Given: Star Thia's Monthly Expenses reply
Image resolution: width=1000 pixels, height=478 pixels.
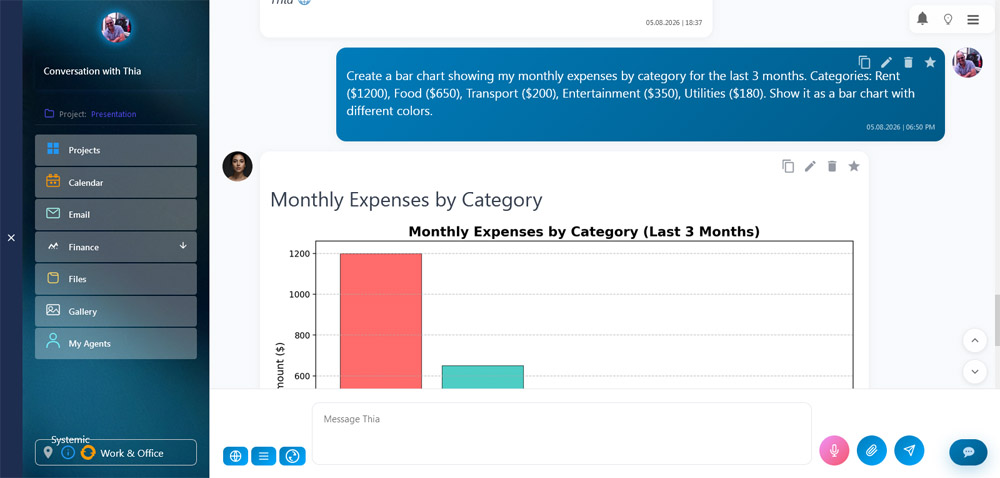Looking at the screenshot, I should click(x=854, y=166).
